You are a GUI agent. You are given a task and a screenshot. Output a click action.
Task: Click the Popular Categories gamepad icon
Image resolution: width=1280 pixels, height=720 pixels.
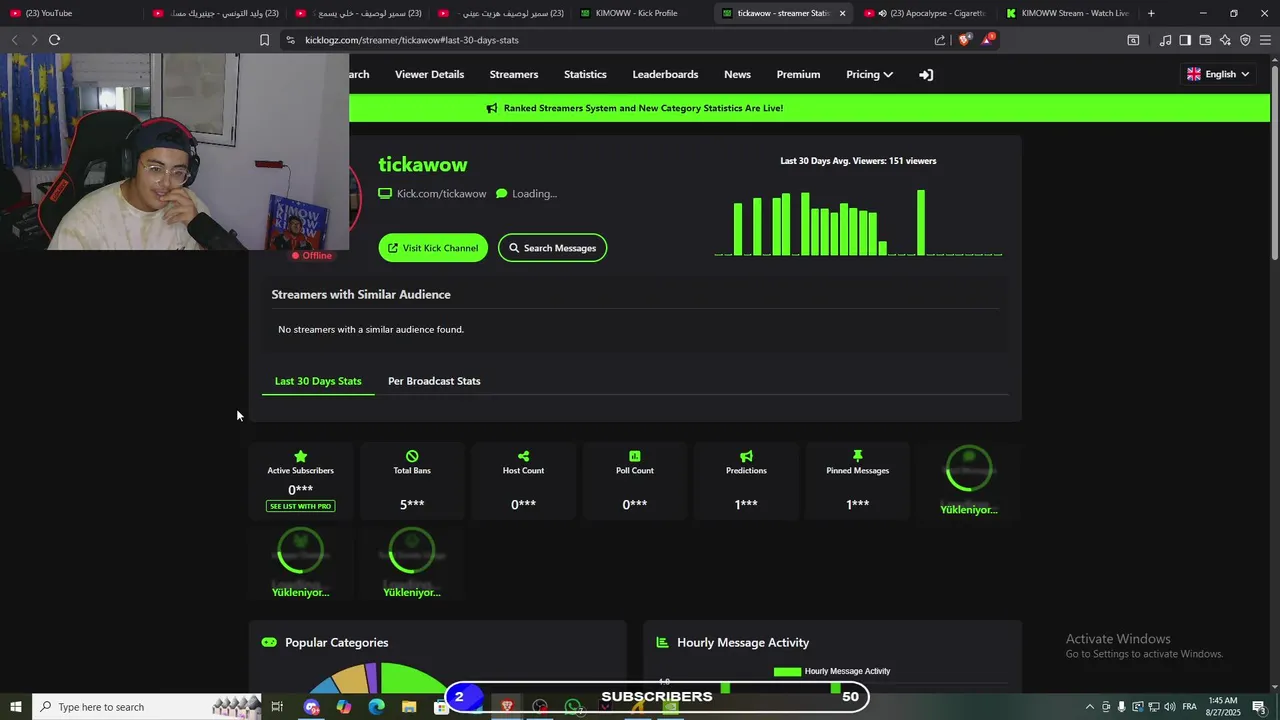click(x=269, y=642)
